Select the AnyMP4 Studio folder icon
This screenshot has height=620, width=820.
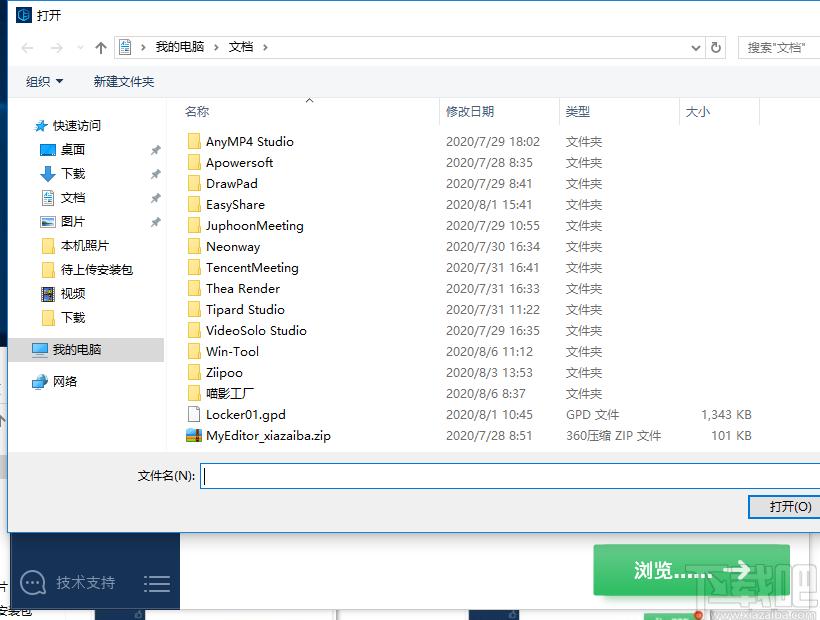coord(194,142)
